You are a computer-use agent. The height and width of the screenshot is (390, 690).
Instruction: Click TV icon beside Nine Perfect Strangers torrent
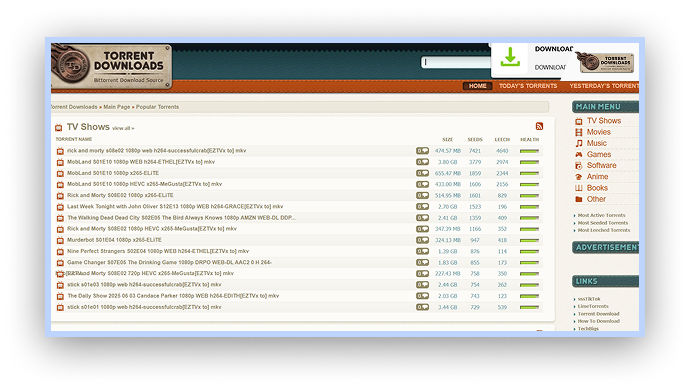pyautogui.click(x=60, y=251)
